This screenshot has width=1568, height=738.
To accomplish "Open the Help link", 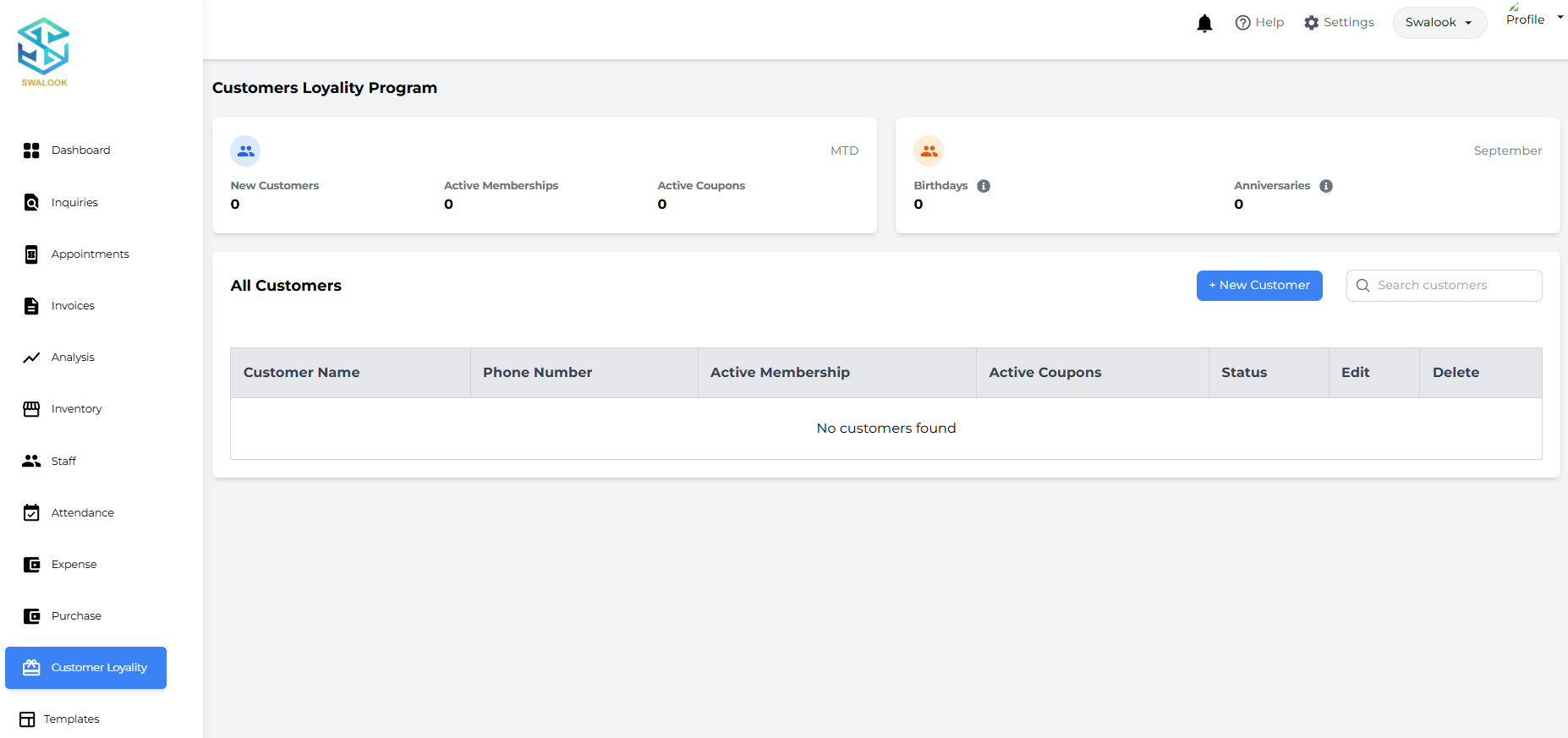I will (x=1259, y=23).
